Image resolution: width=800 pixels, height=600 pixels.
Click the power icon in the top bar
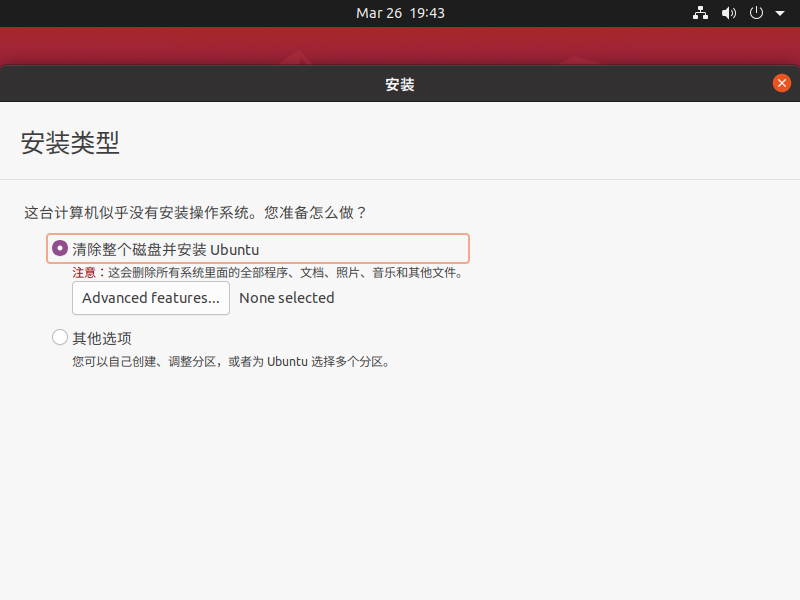pyautogui.click(x=756, y=13)
